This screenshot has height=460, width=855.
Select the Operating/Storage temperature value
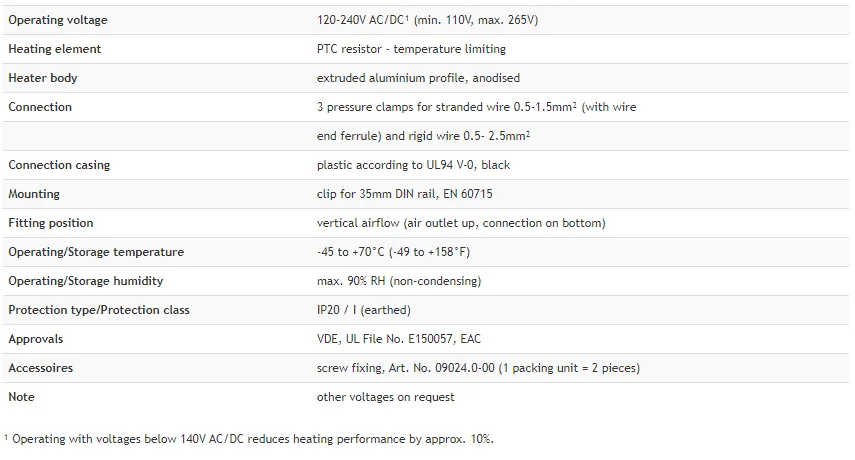point(393,252)
